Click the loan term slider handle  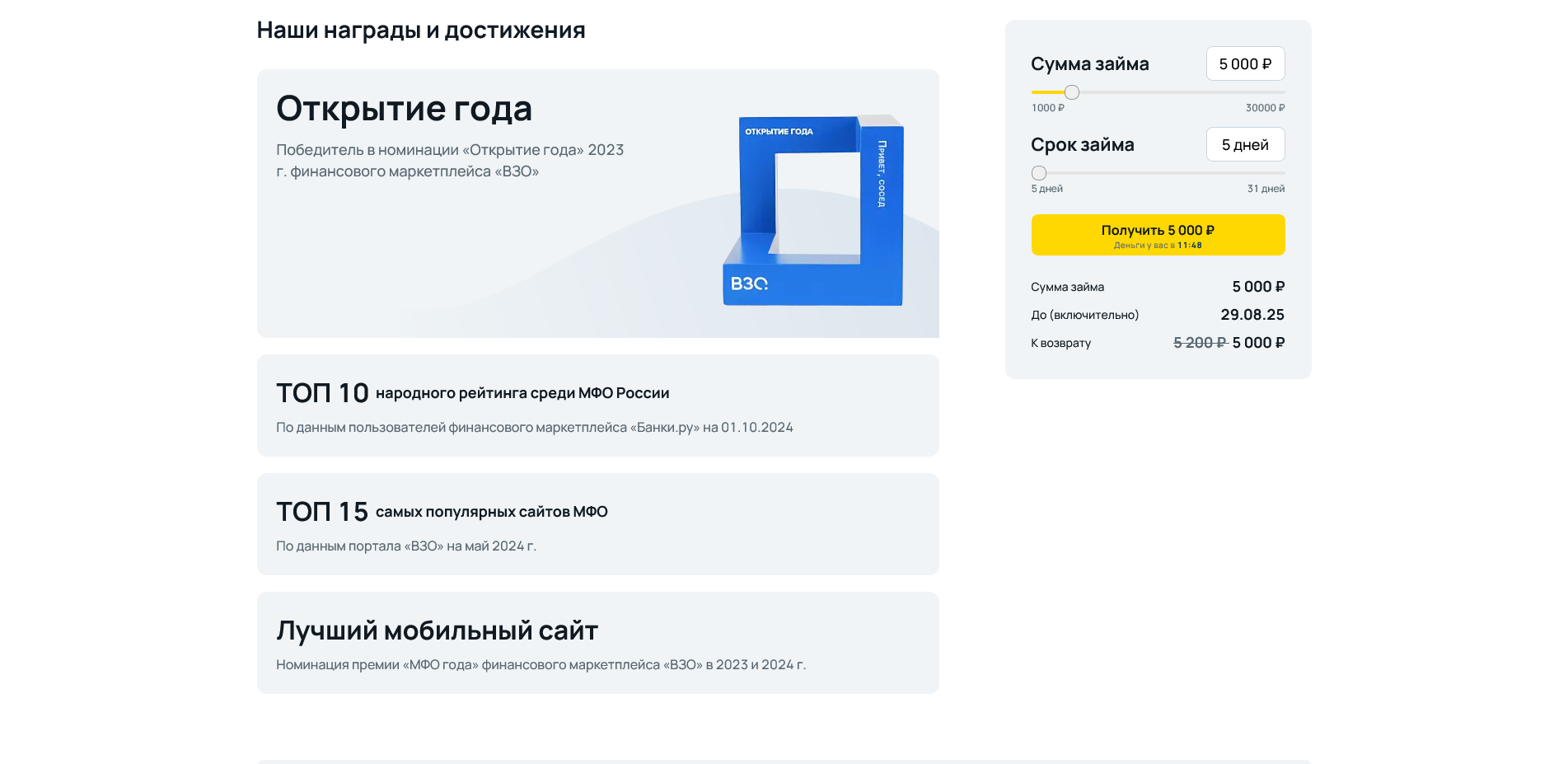tap(1037, 173)
